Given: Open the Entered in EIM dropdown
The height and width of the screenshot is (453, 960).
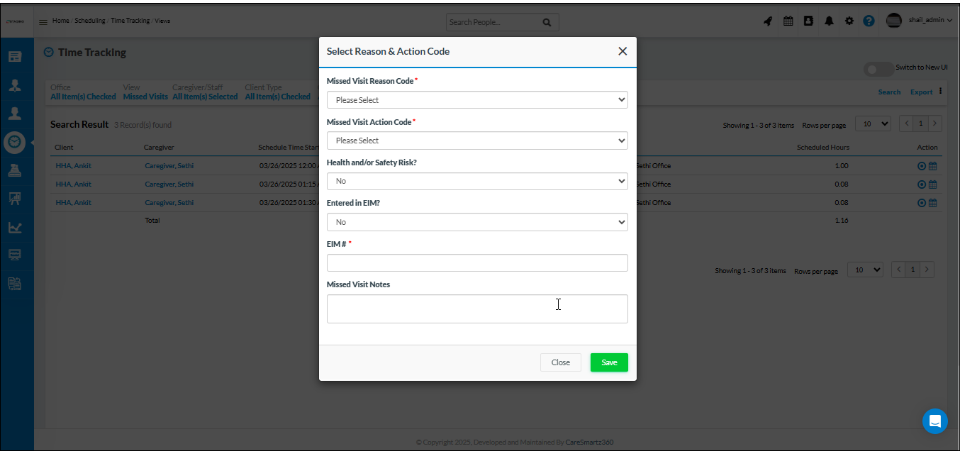Looking at the screenshot, I should [477, 222].
